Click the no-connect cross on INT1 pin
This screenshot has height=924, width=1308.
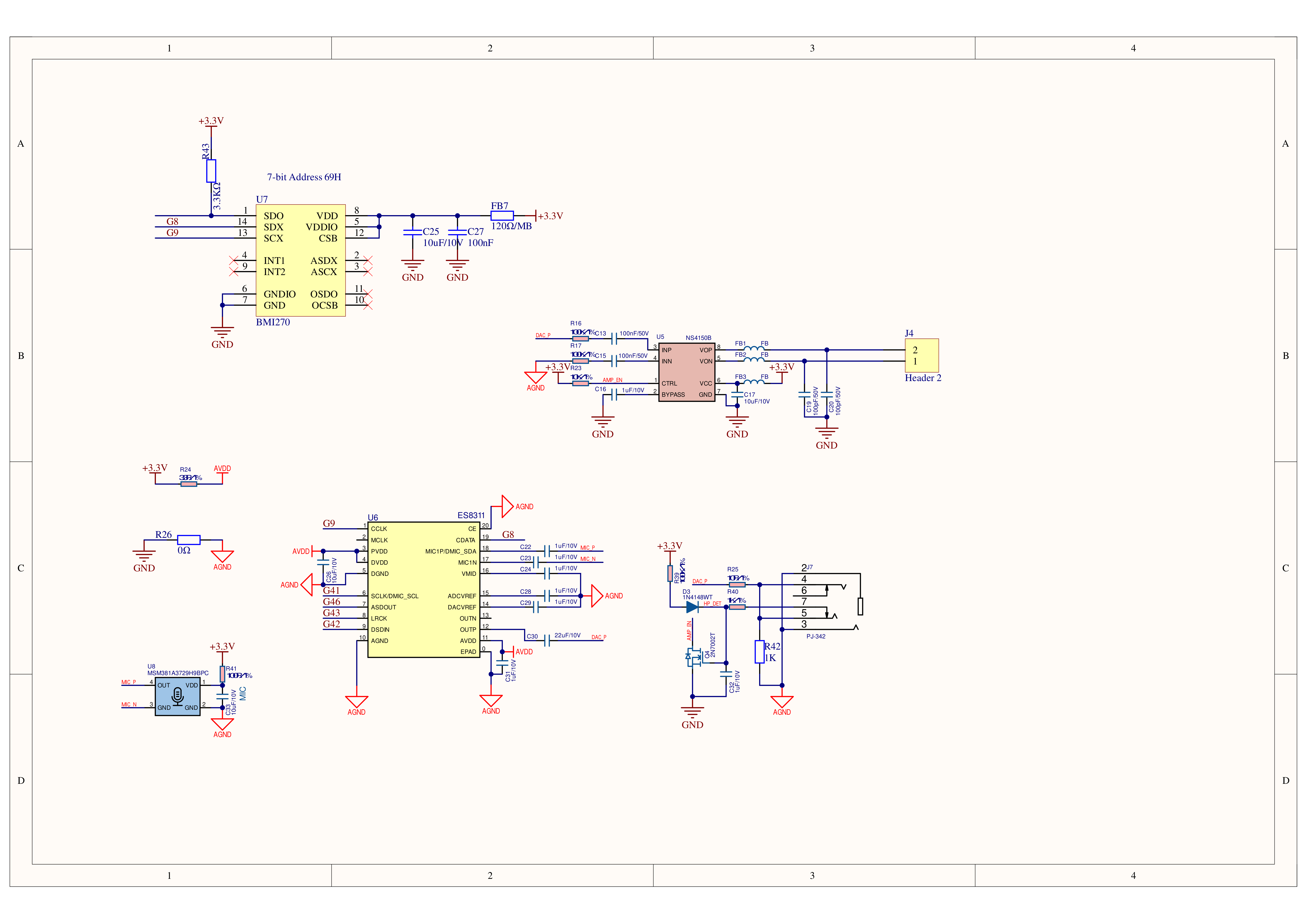point(234,260)
